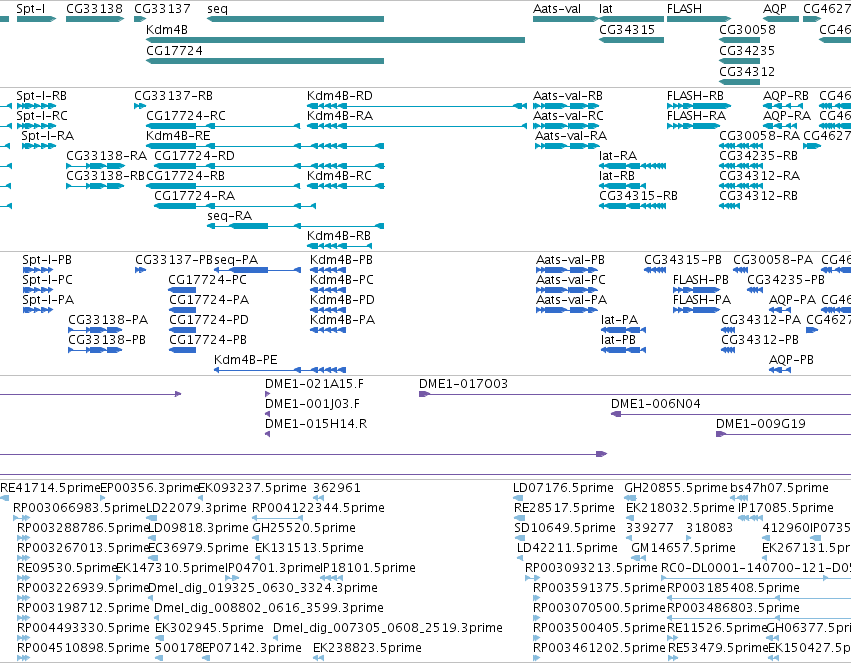The image size is (851, 663).
Task: Click EST GH25520.5prime label
Action: click(304, 528)
